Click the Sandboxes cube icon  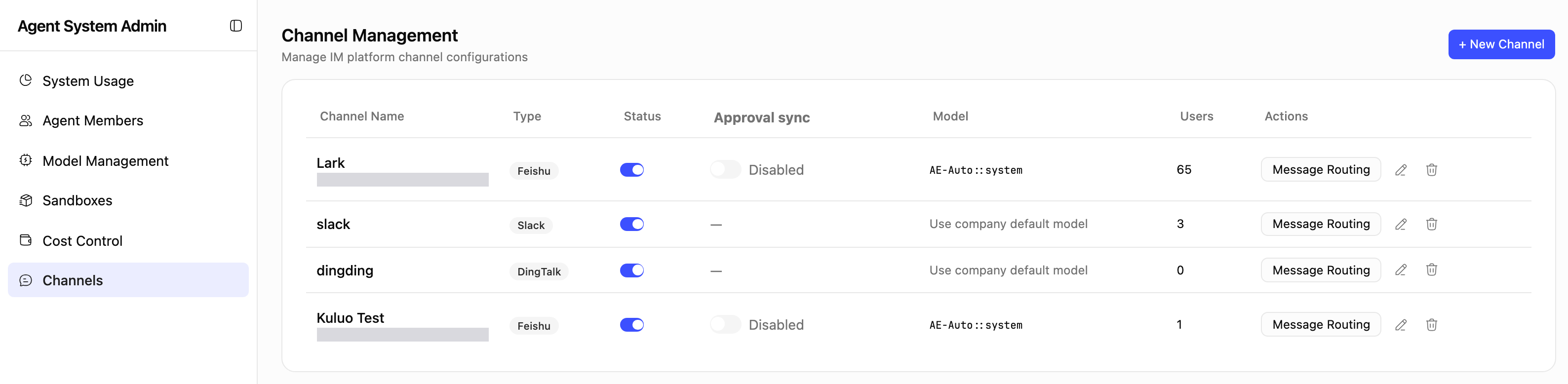26,200
